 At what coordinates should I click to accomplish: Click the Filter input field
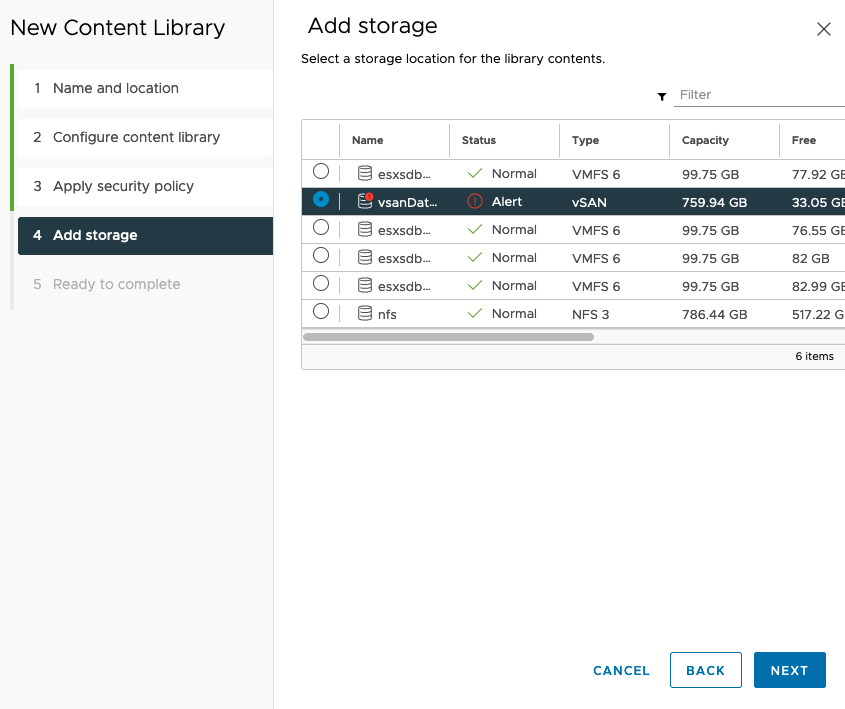pyautogui.click(x=760, y=95)
